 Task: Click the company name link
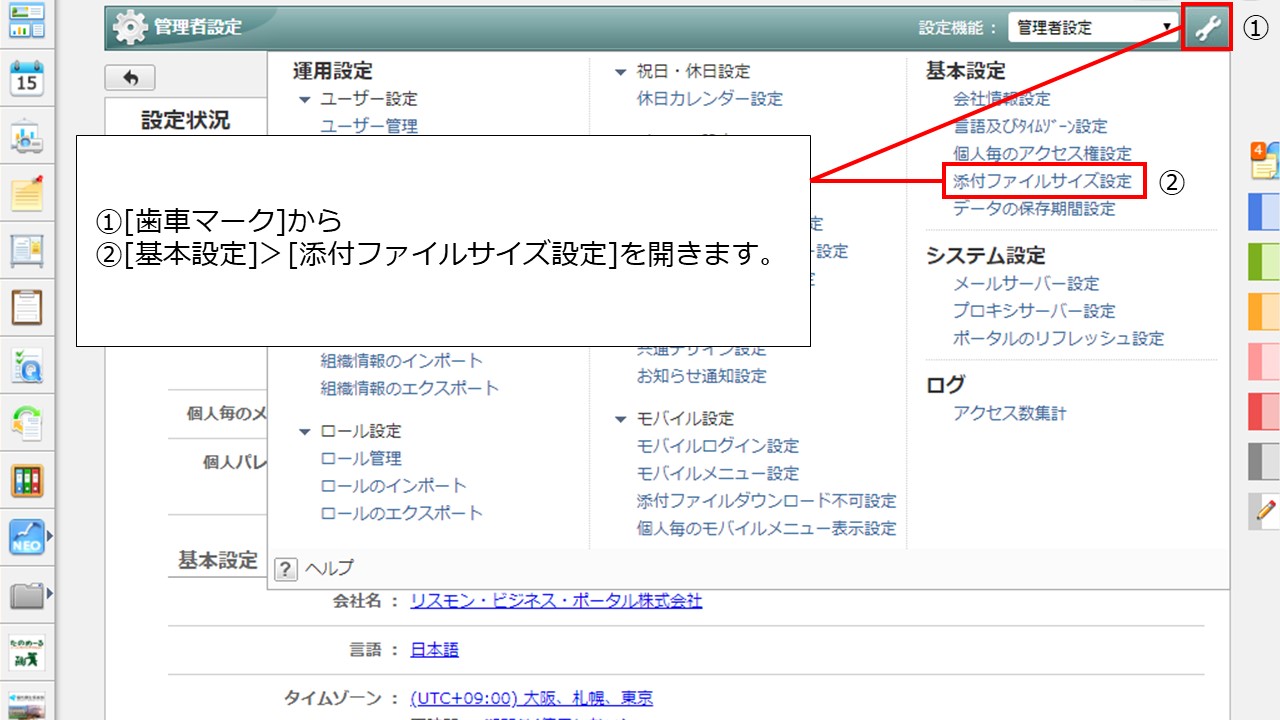(556, 601)
